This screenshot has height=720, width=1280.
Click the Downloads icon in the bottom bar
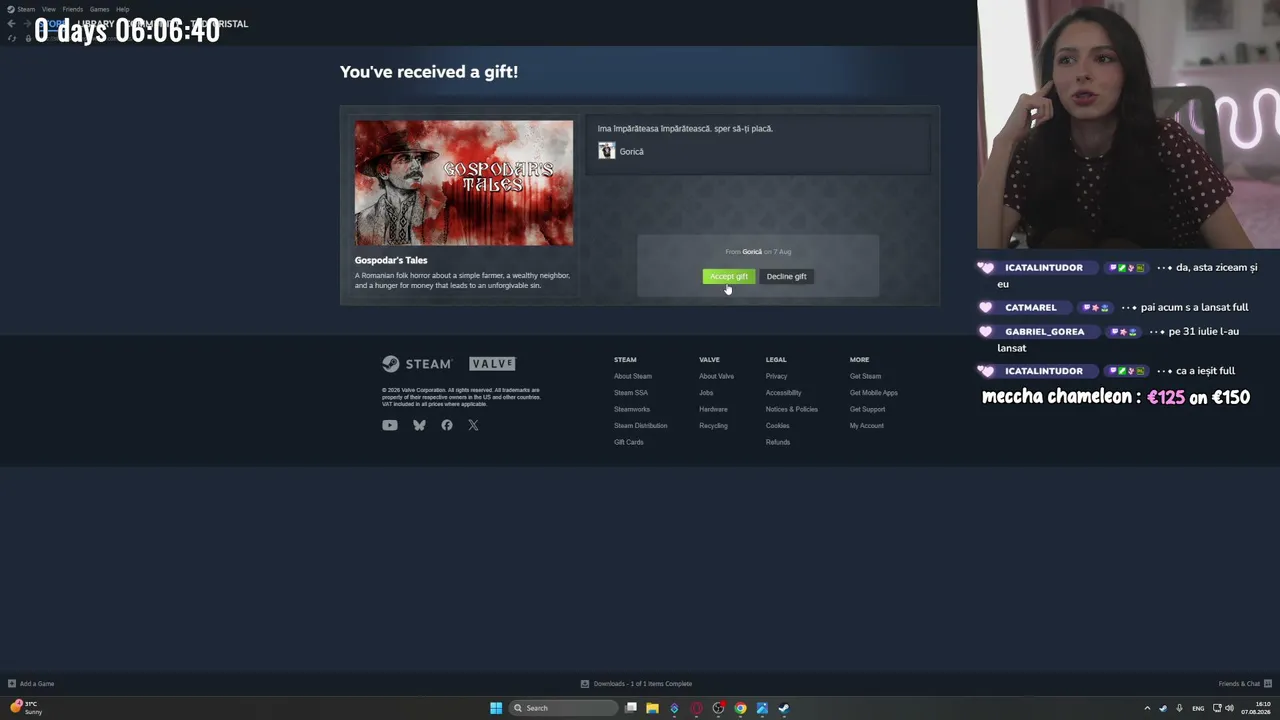coord(585,684)
